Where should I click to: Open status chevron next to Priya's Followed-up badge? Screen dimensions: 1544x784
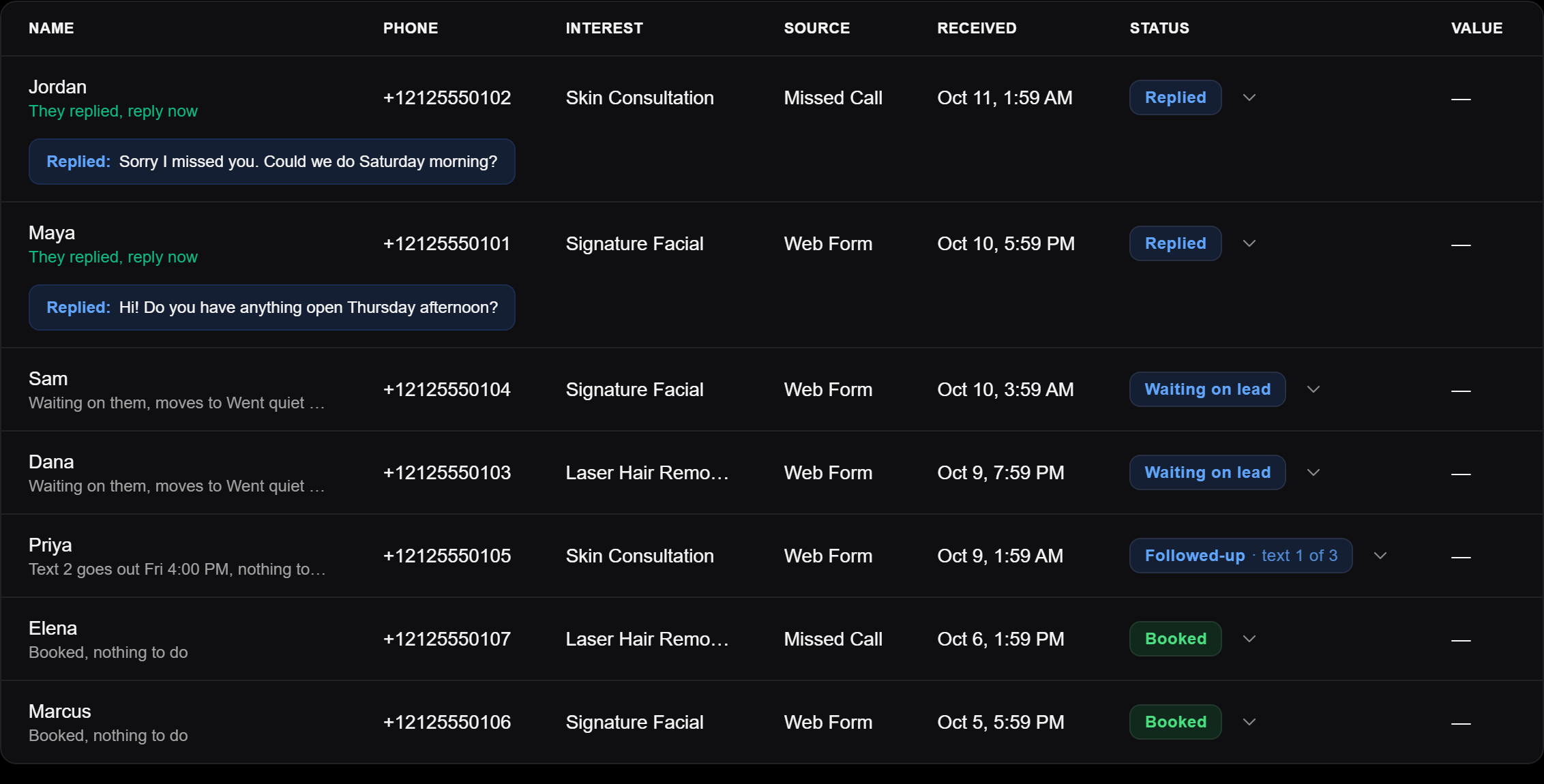tap(1380, 556)
